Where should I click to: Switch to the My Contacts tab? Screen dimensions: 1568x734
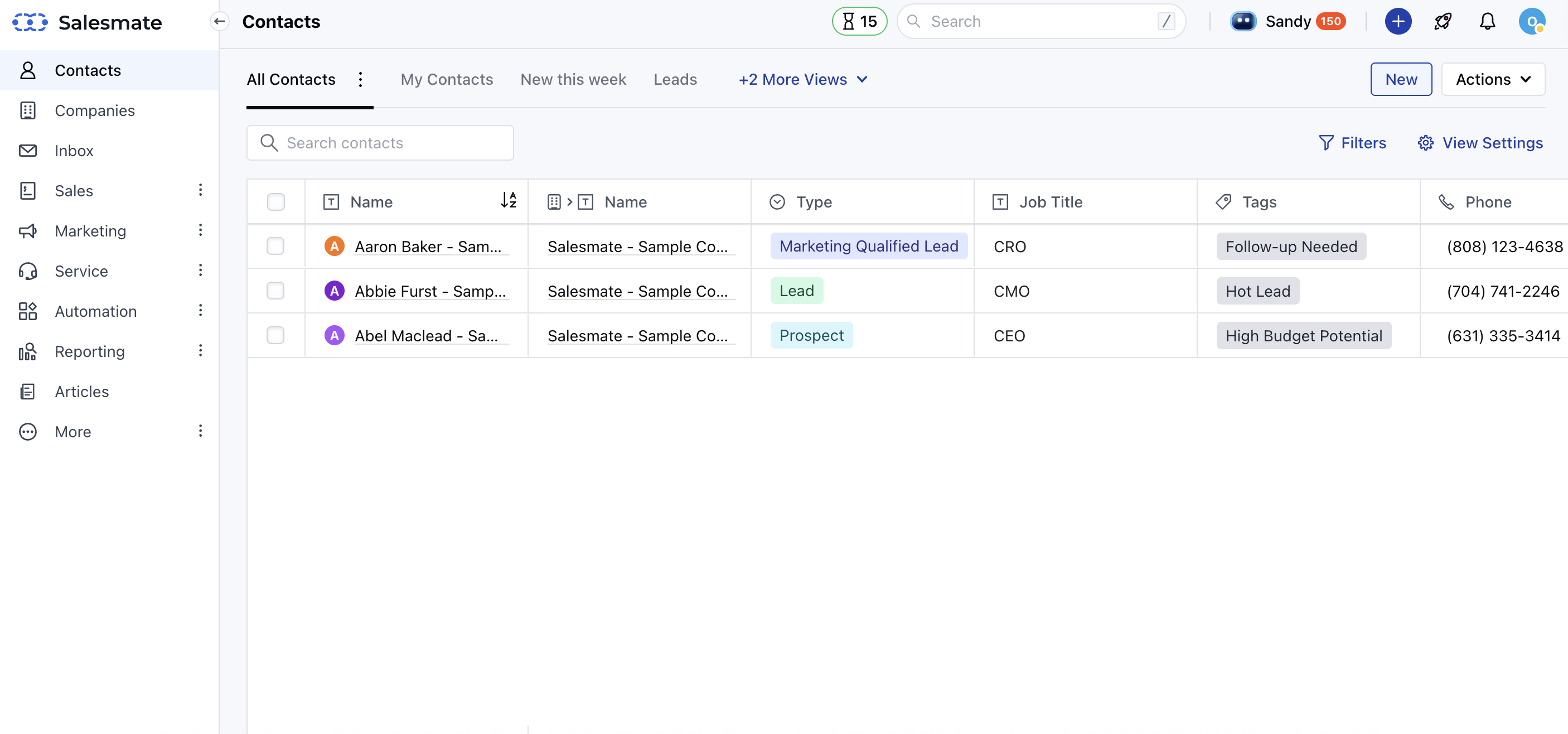(x=447, y=79)
